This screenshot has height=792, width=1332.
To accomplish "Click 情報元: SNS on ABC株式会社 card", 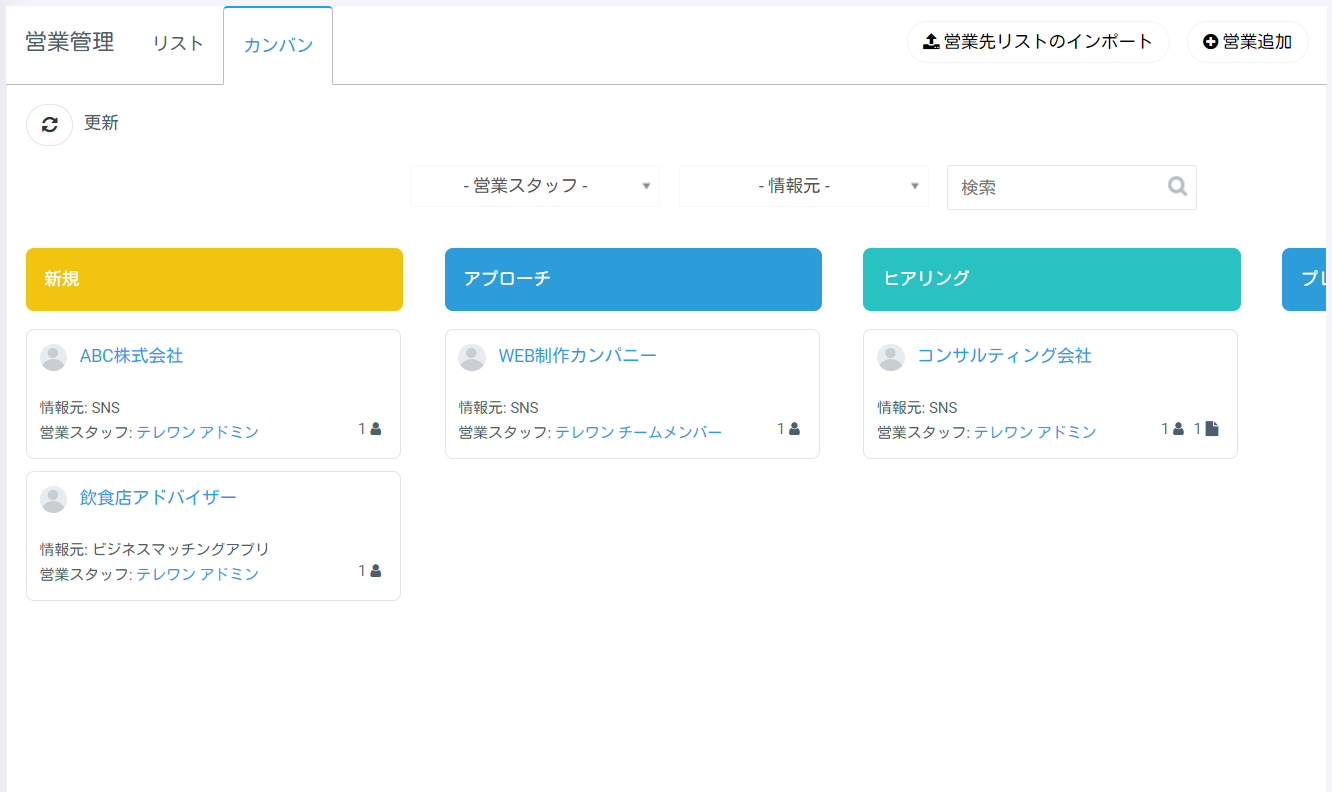I will (80, 407).
